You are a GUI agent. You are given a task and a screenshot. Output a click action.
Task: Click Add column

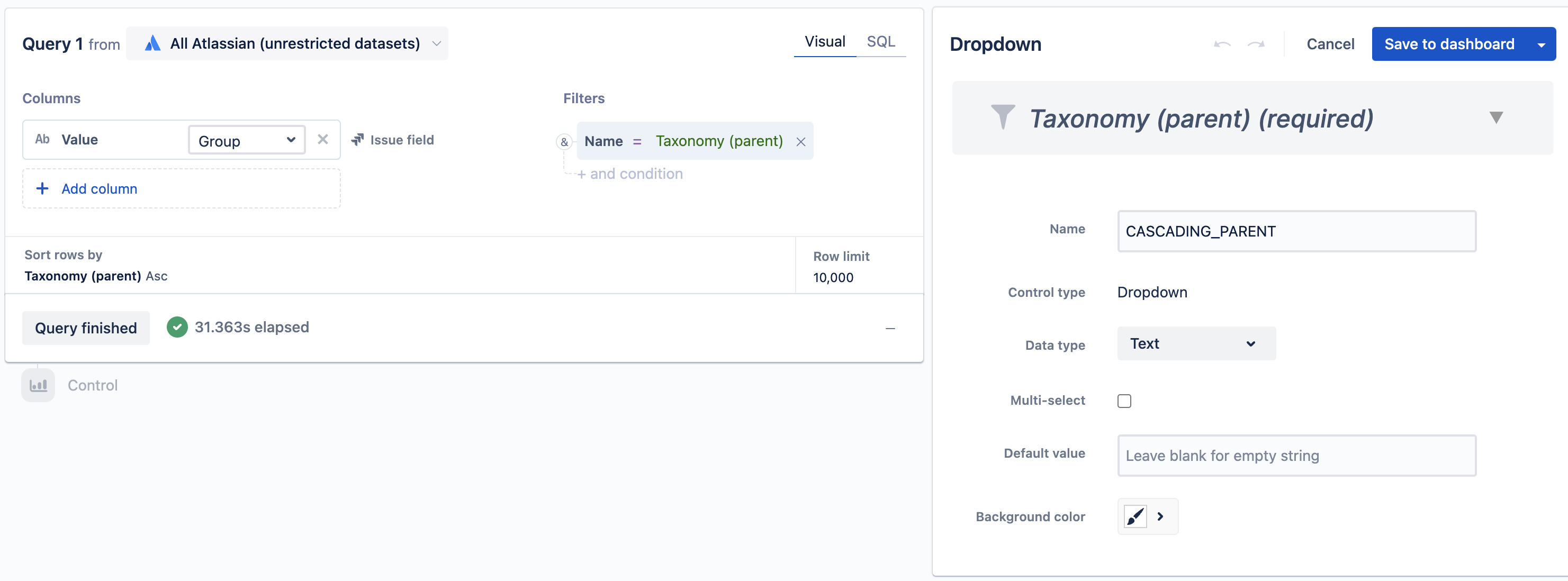point(99,189)
